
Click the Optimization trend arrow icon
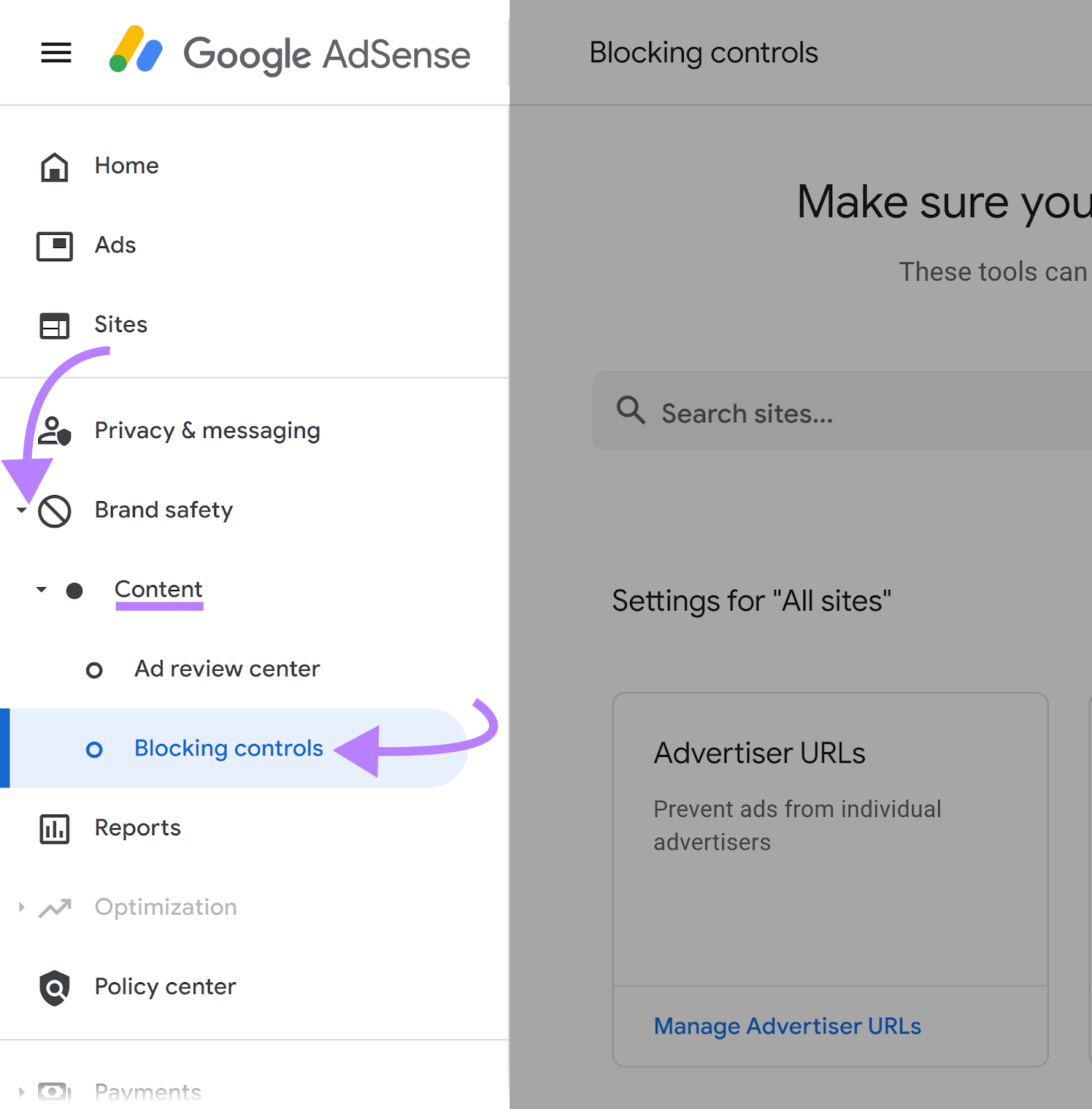tap(55, 908)
